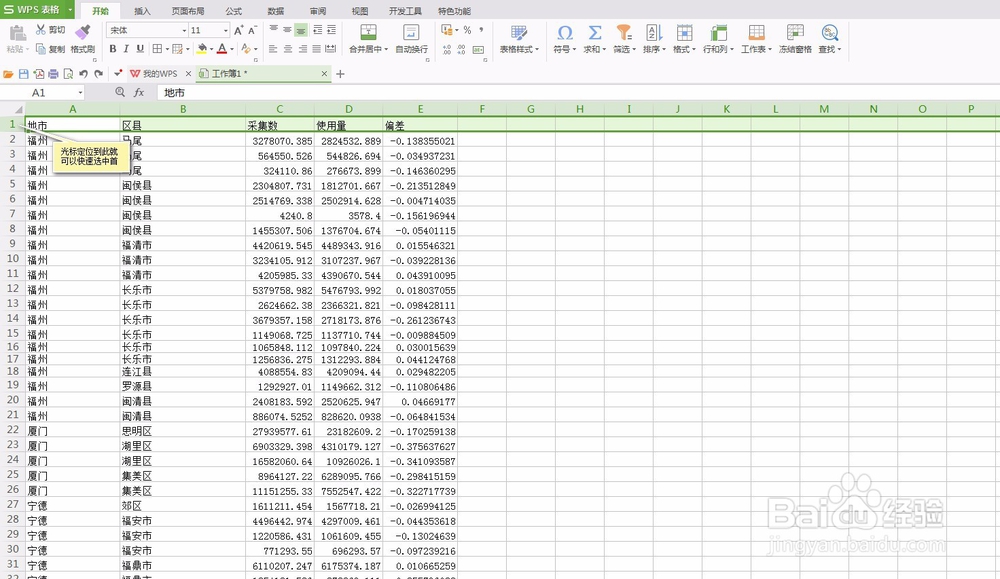Open the borders dropdown arrow

[167, 49]
